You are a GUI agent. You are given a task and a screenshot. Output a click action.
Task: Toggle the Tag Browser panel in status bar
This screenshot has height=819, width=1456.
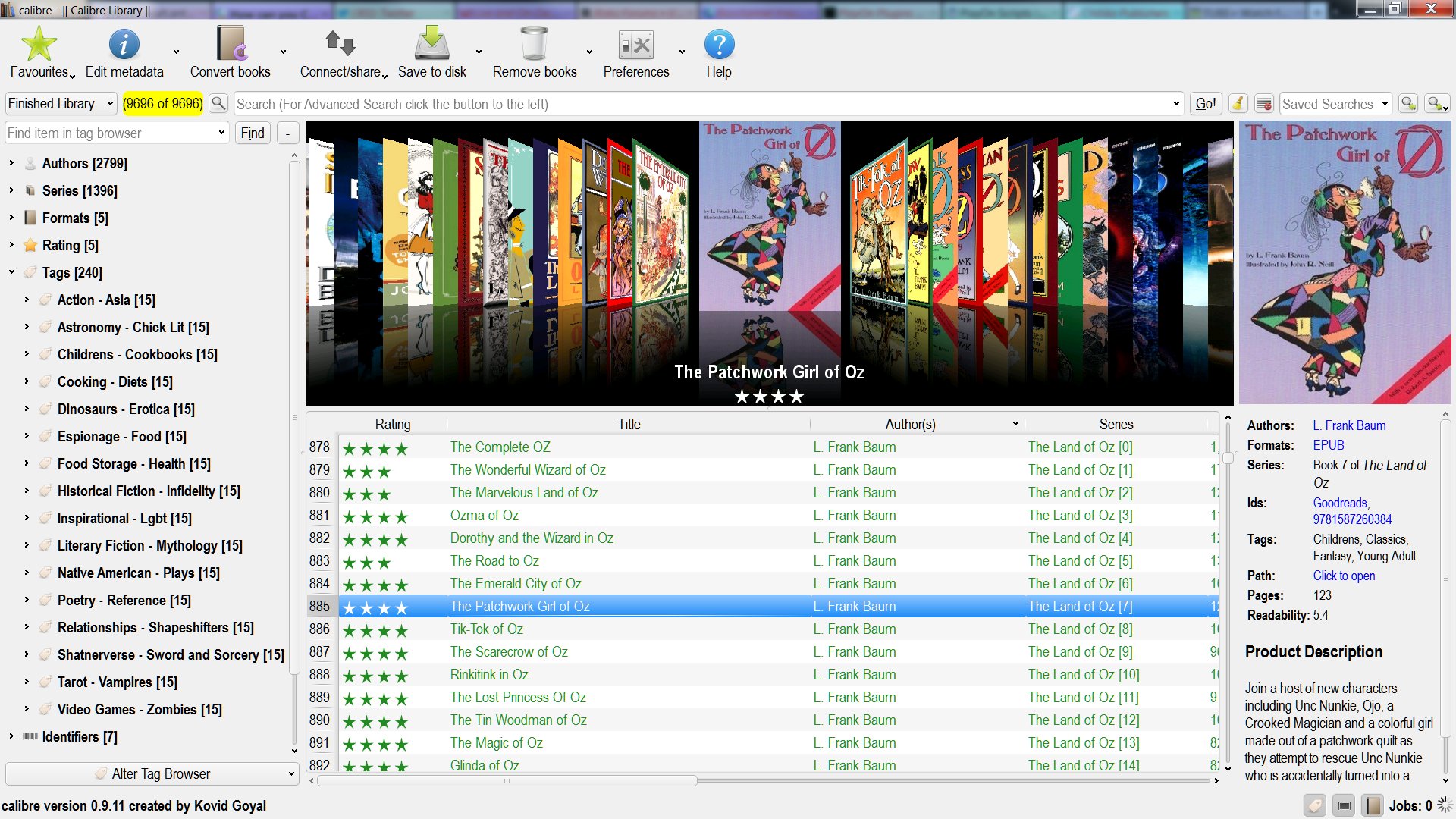1315,805
